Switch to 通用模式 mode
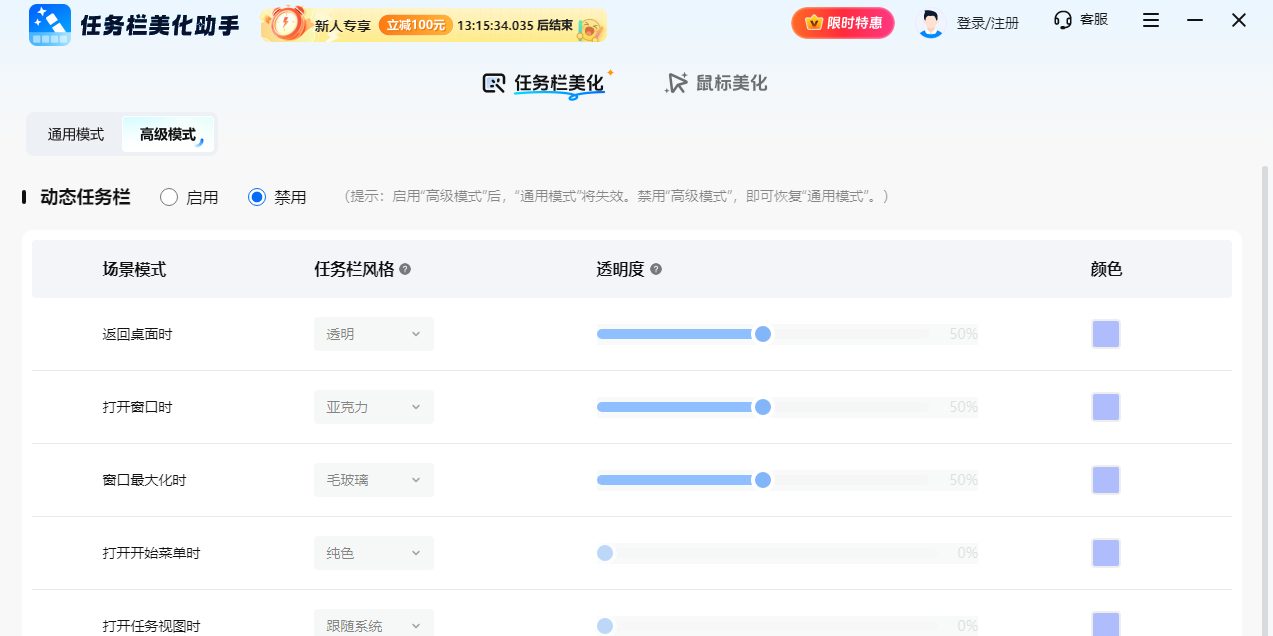Screen dimensions: 1273x636 point(73,133)
